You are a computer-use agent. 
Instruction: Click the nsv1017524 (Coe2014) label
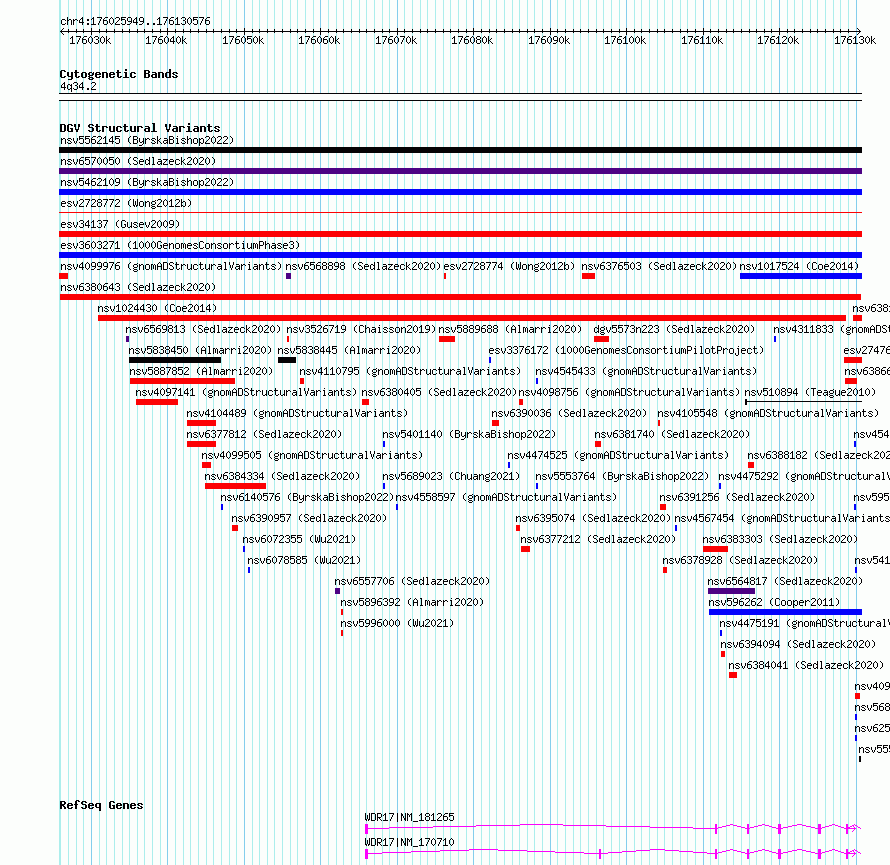click(x=799, y=266)
